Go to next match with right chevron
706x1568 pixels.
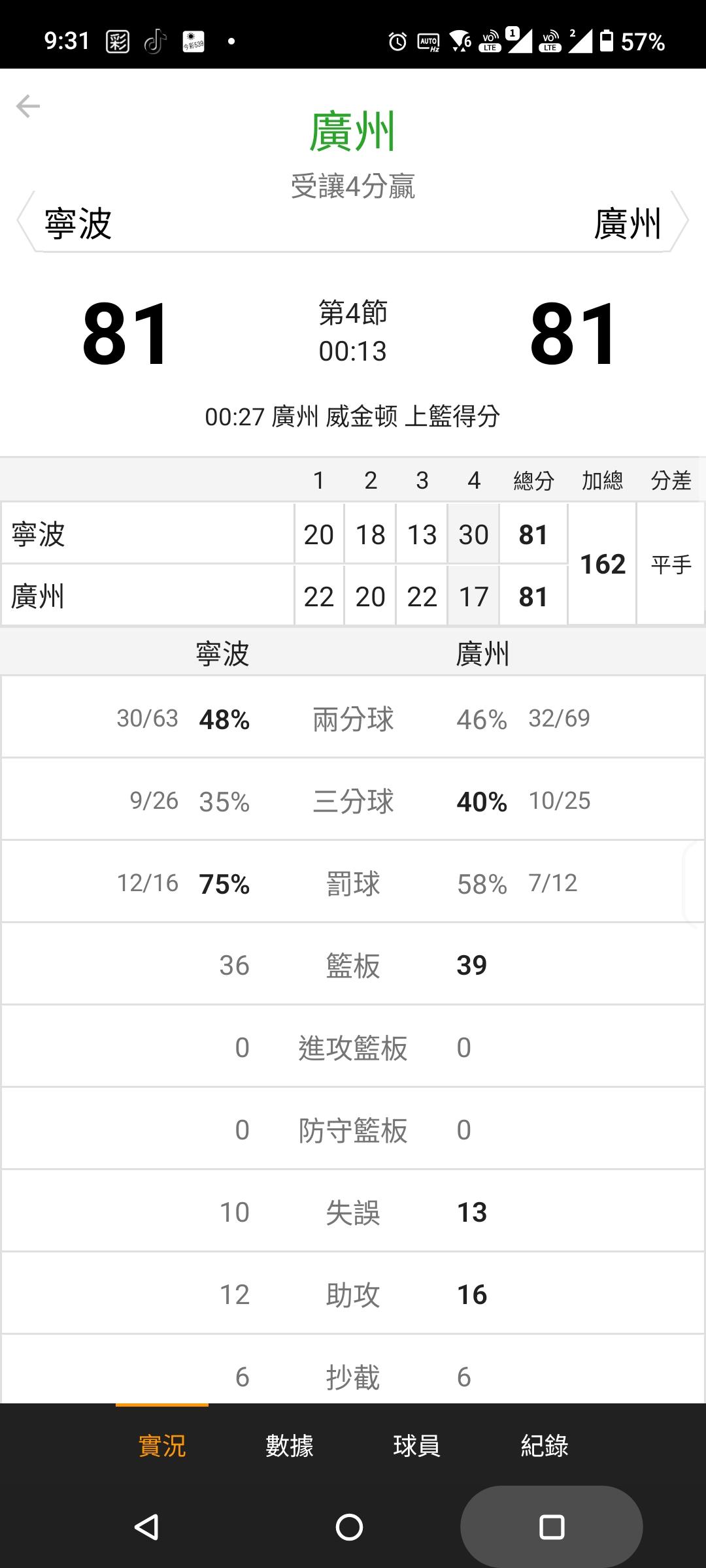(x=681, y=221)
